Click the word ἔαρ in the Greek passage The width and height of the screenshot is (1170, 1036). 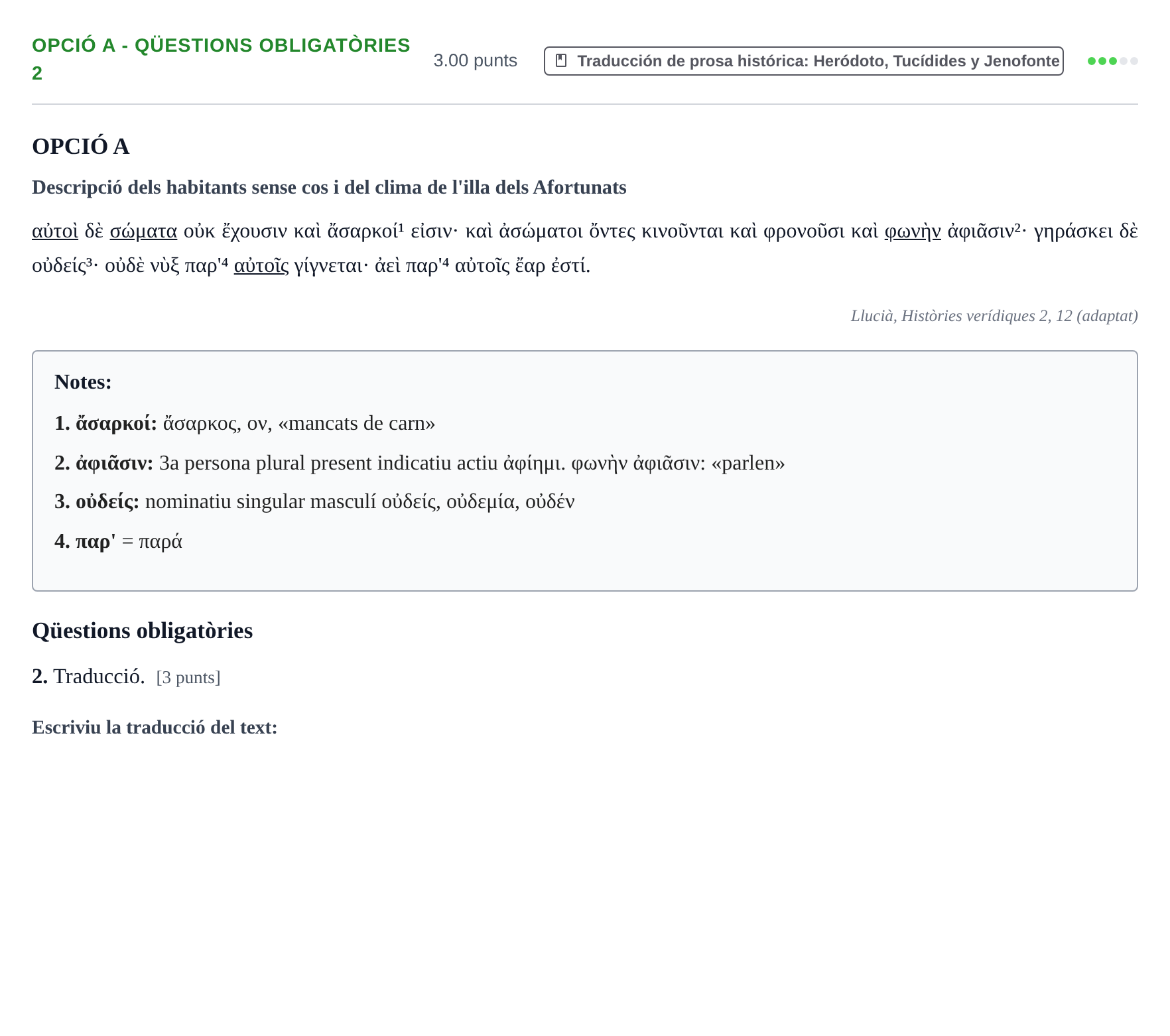530,266
